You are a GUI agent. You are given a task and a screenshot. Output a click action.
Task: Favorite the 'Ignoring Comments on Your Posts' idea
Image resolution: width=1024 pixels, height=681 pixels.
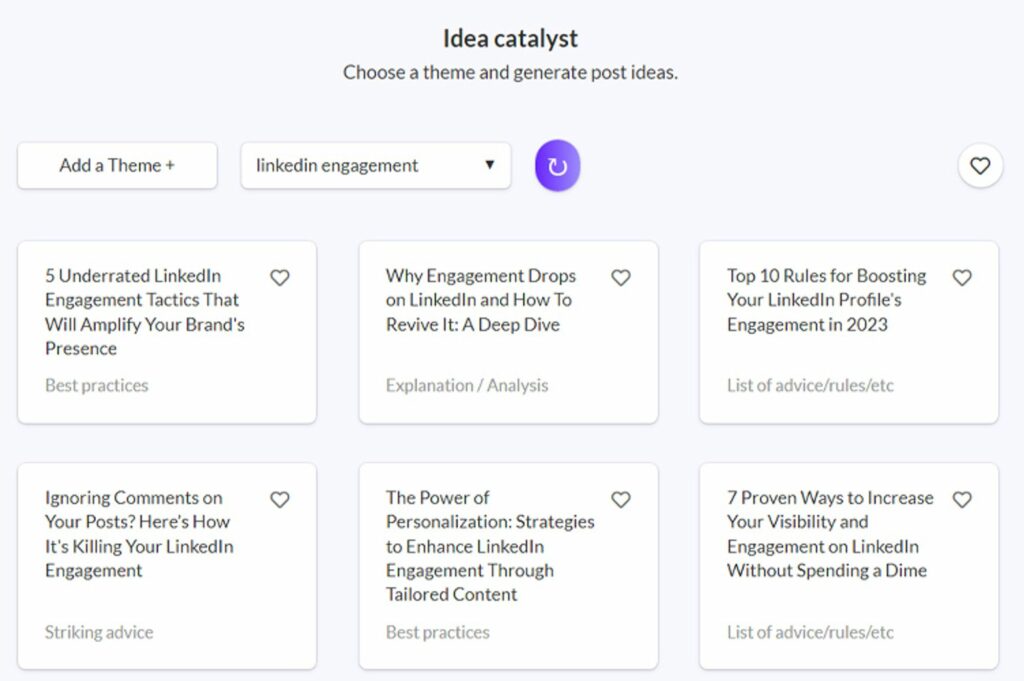point(280,500)
